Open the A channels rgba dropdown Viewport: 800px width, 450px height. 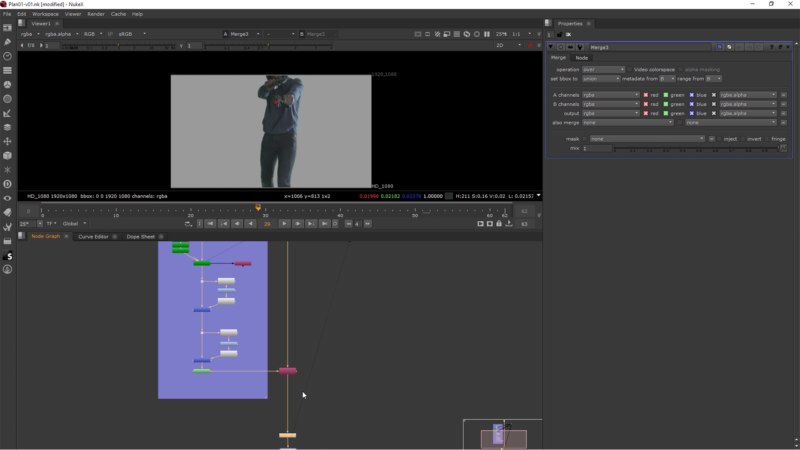tap(611, 95)
